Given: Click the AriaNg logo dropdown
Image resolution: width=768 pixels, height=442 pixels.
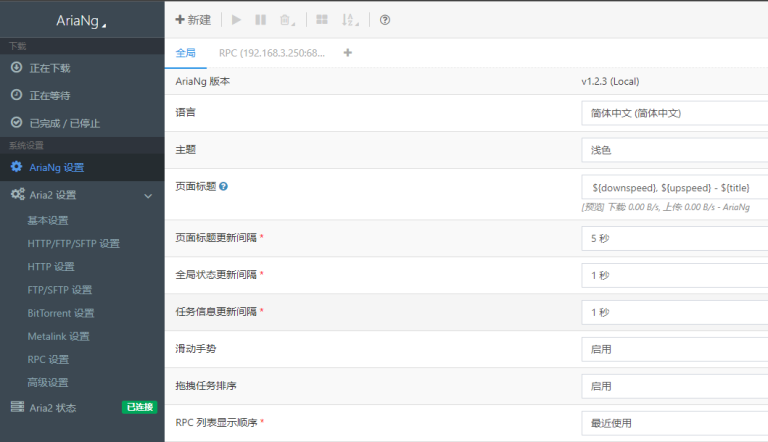Looking at the screenshot, I should pos(82,21).
